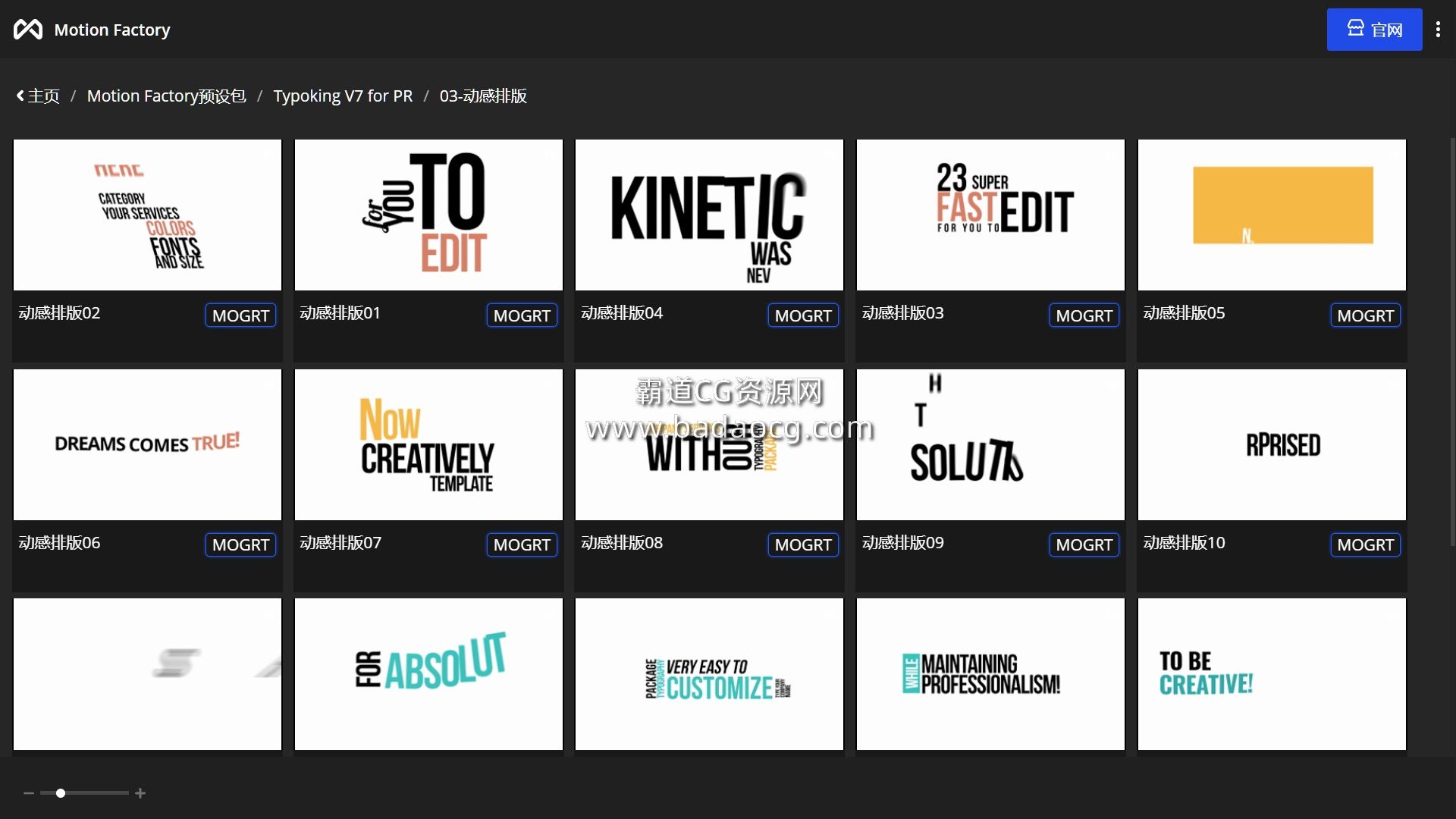Open the WITHOUT thumbnail 动感排版08
1456x819 pixels.
pyautogui.click(x=709, y=444)
